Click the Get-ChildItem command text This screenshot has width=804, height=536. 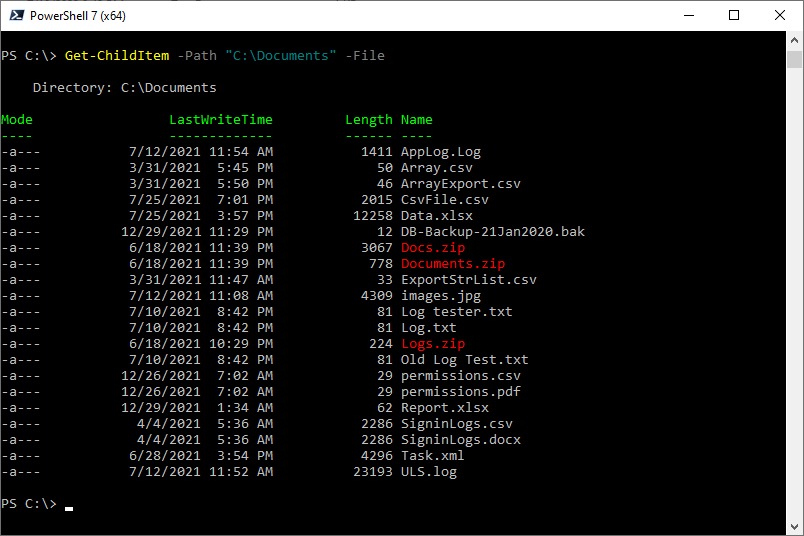click(116, 55)
